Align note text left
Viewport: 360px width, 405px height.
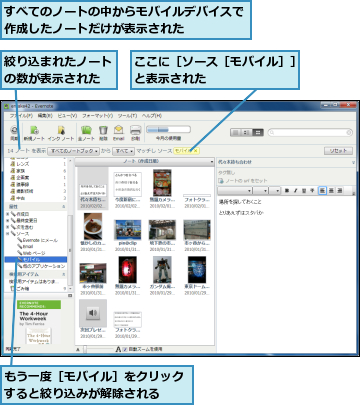pos(322,190)
